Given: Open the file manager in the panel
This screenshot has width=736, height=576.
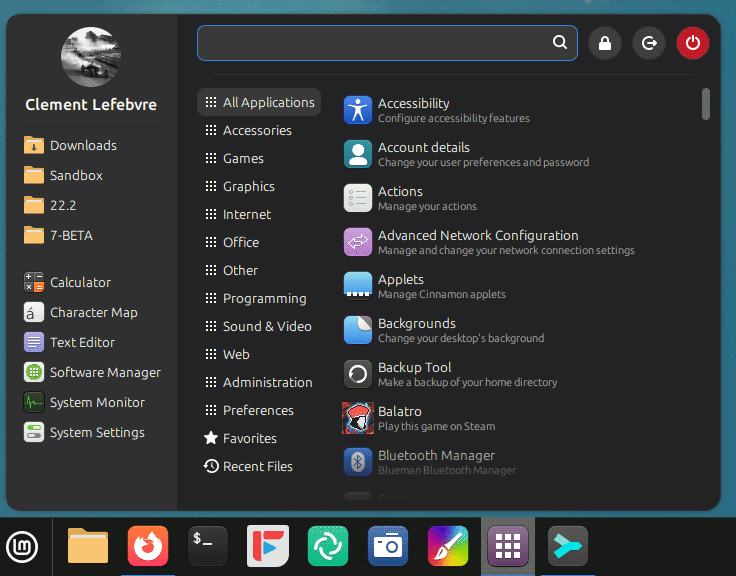Looking at the screenshot, I should coord(88,546).
